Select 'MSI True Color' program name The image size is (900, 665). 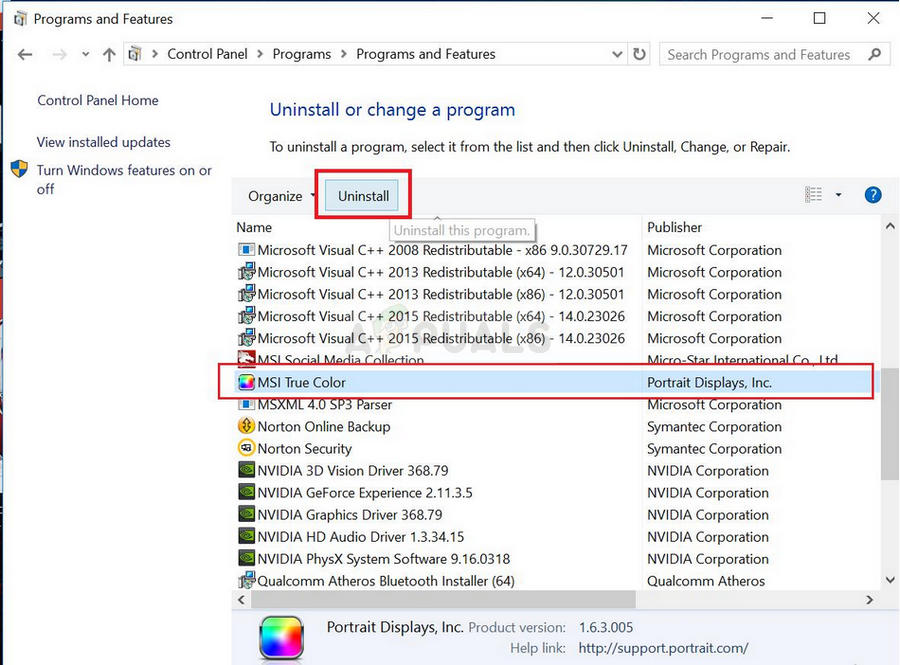point(301,382)
